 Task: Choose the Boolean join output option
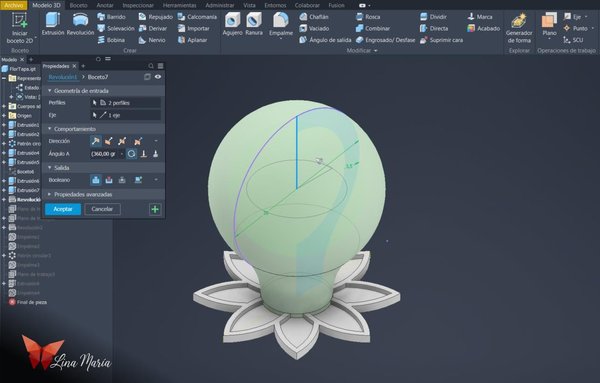pos(96,180)
